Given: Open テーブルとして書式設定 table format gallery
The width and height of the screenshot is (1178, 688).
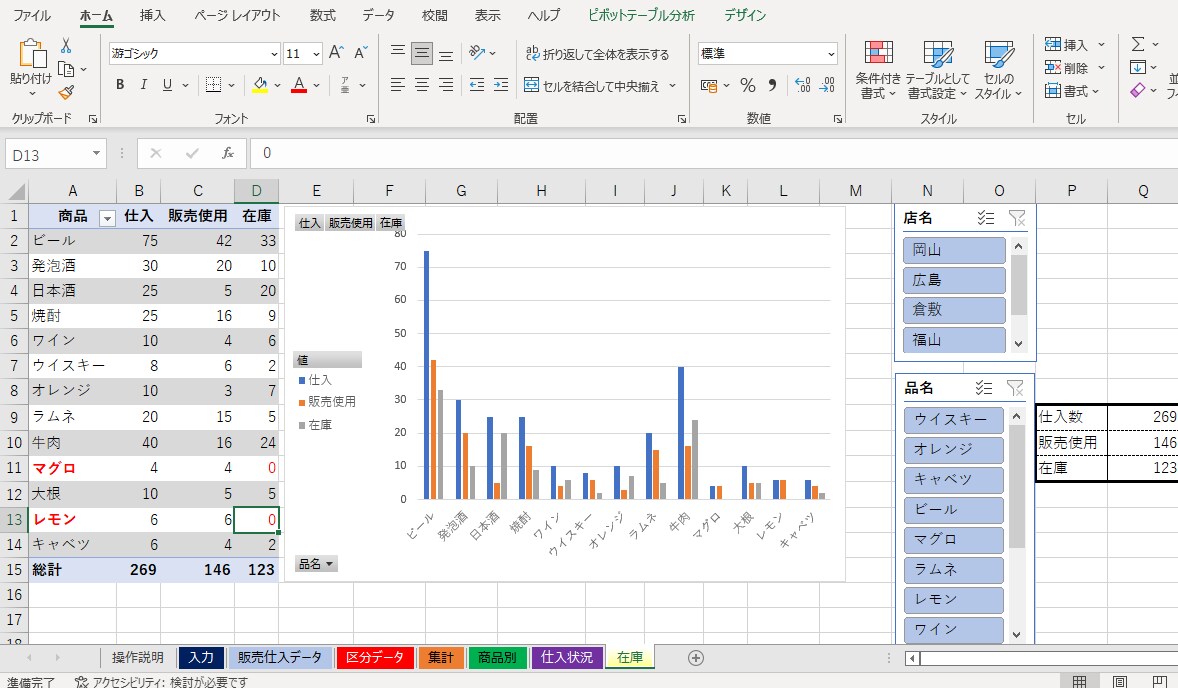Looking at the screenshot, I should click(x=938, y=70).
